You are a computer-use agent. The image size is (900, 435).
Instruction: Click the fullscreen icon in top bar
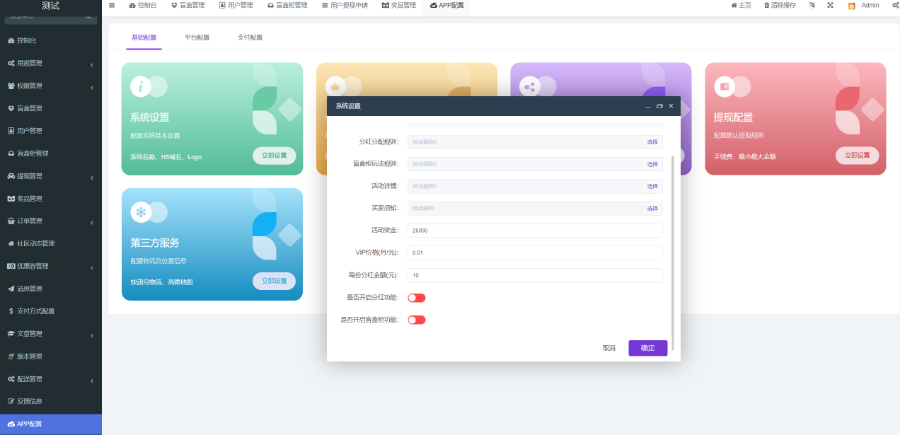pyautogui.click(x=830, y=5)
